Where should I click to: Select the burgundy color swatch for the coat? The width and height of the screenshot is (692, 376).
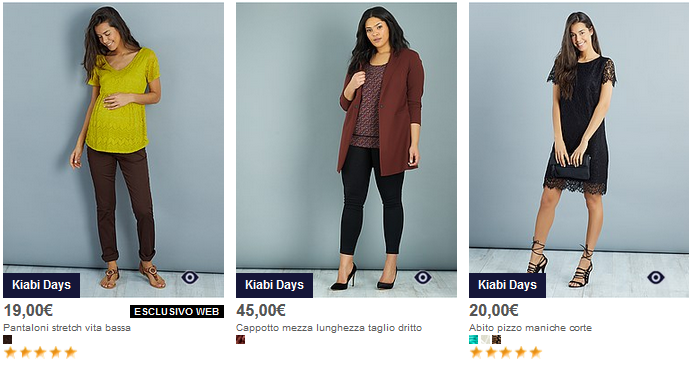click(x=241, y=340)
